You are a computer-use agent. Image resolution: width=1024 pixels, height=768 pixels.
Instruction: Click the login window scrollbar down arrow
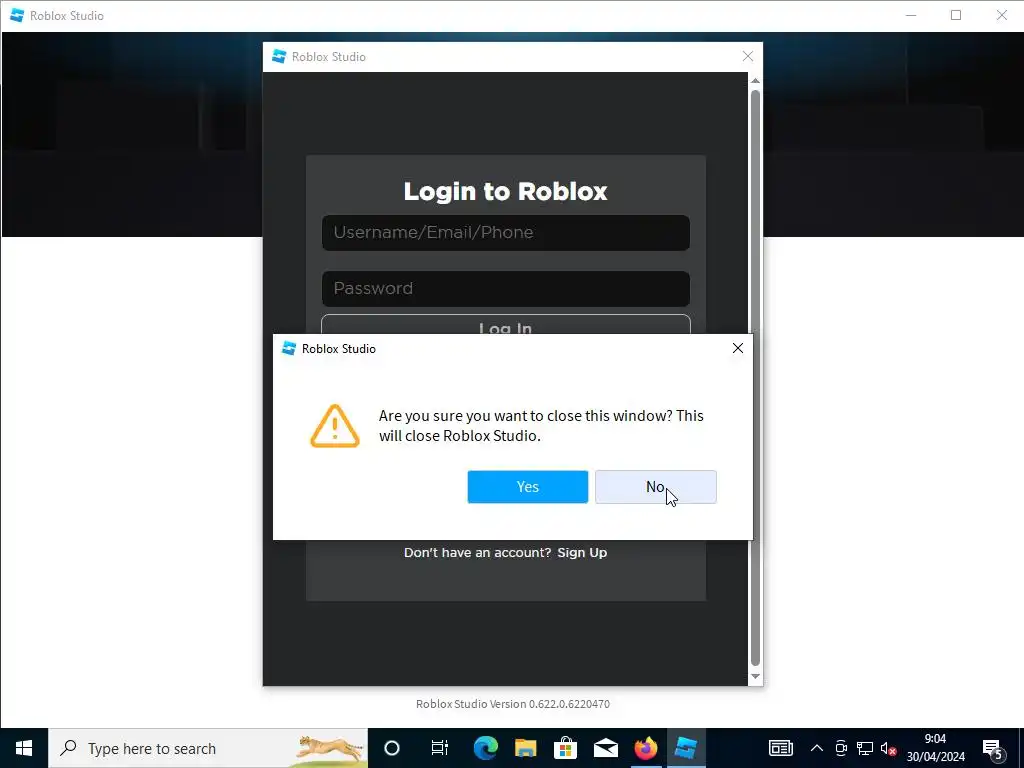(755, 677)
